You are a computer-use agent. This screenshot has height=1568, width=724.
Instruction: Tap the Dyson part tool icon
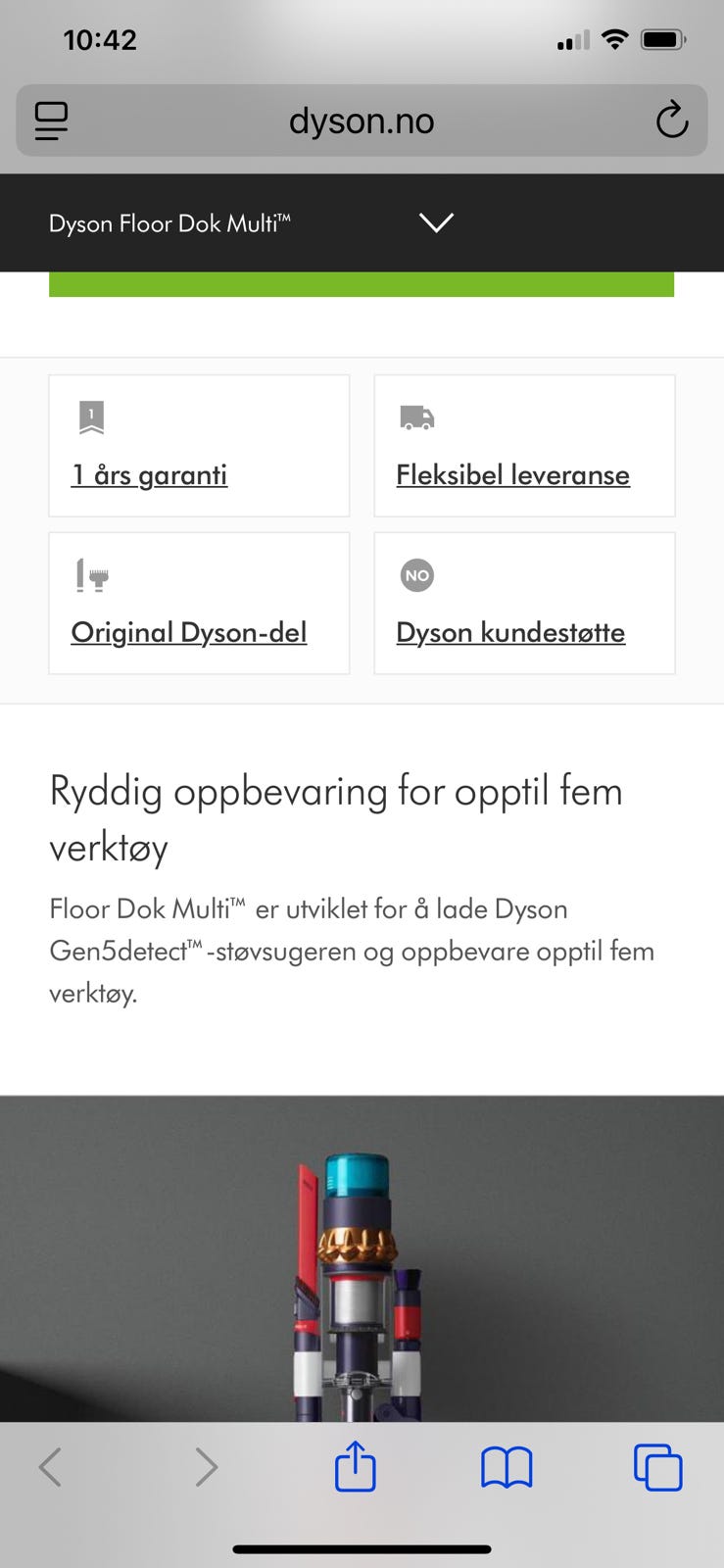pyautogui.click(x=92, y=575)
